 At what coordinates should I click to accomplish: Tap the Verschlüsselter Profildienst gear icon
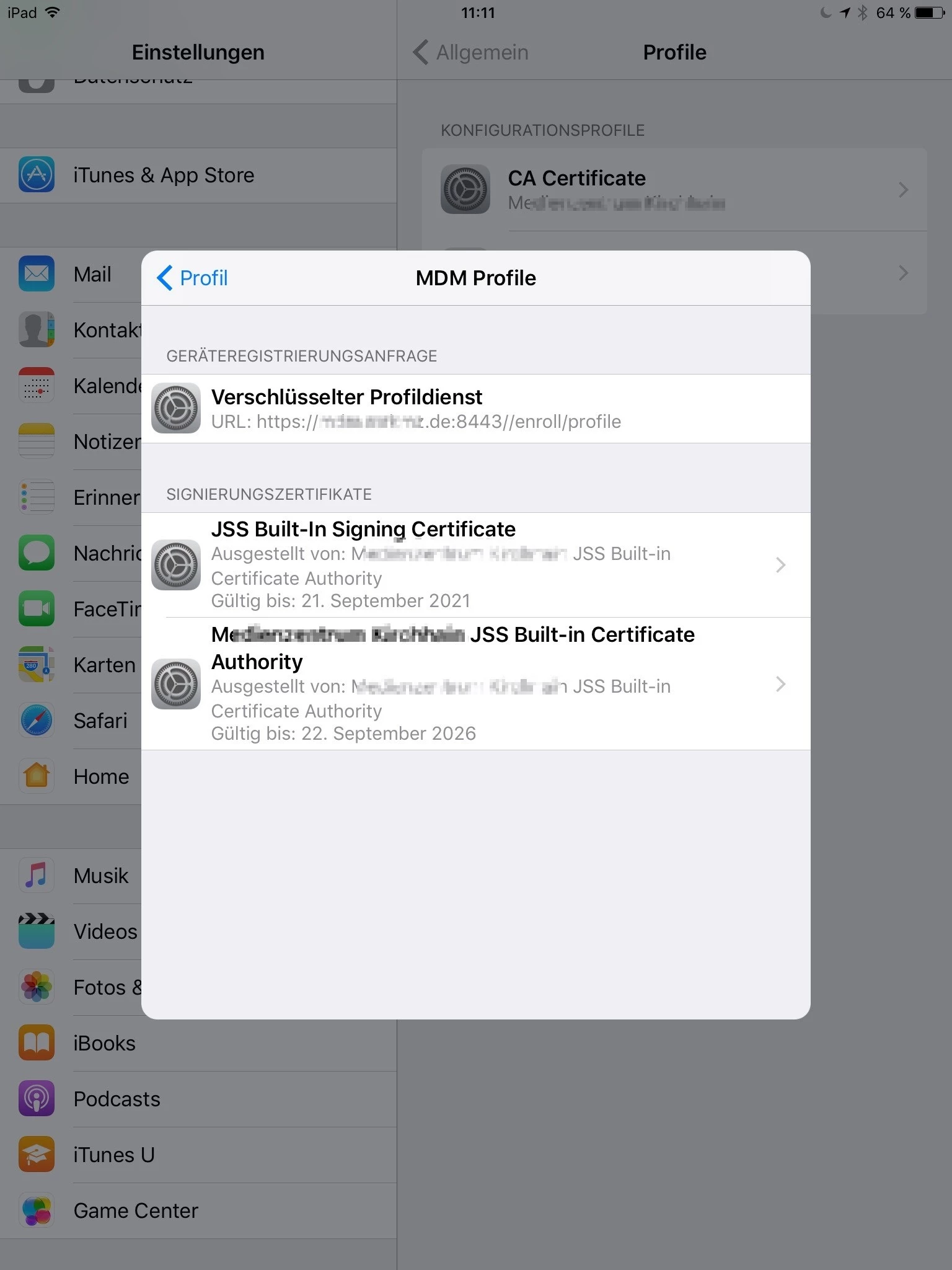click(x=176, y=408)
